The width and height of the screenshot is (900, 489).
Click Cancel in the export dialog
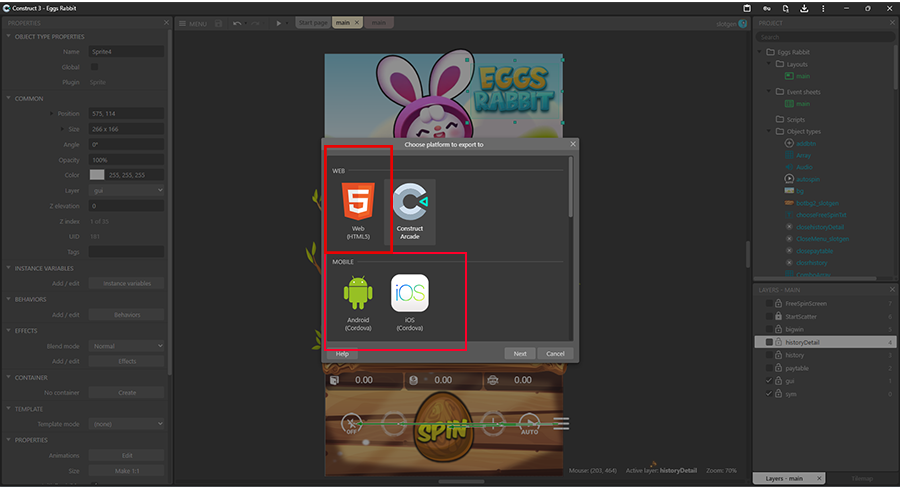pos(555,354)
